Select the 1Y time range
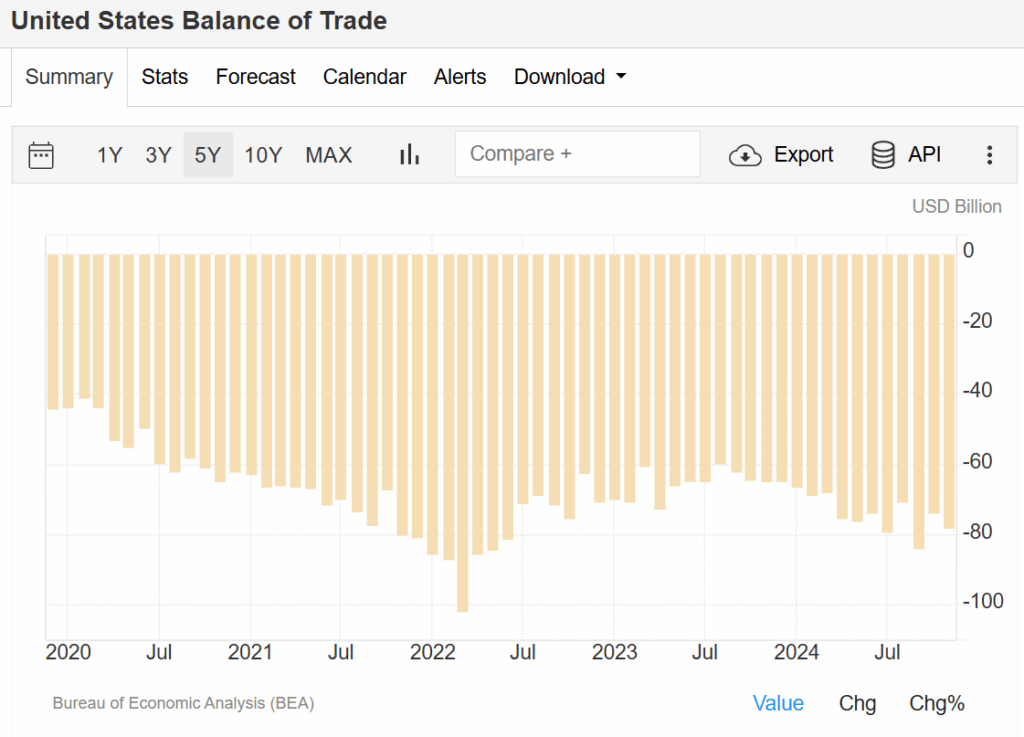 click(x=109, y=155)
